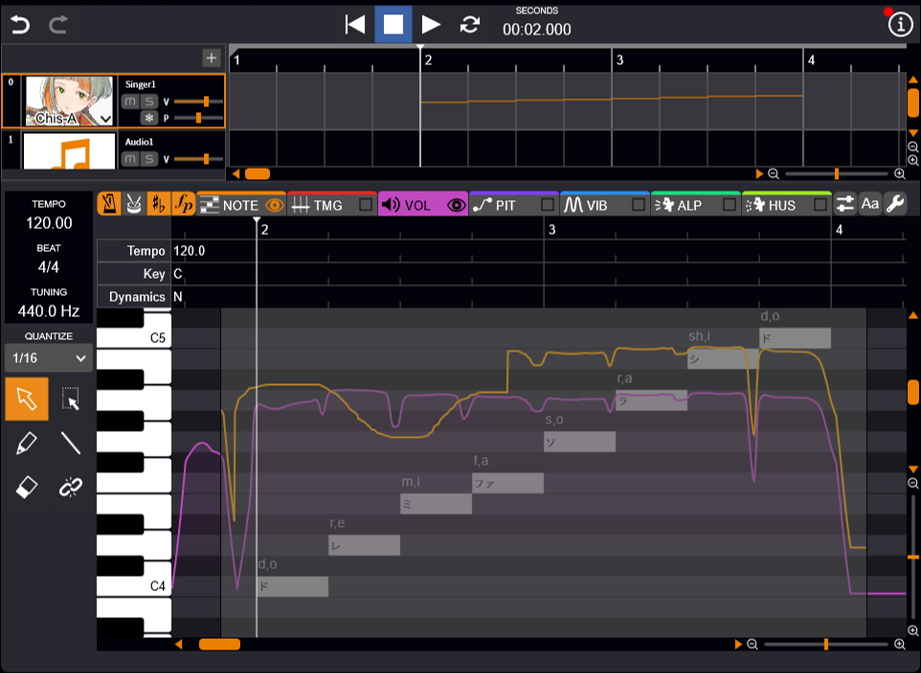Enable the PIT parameter checkbox
This screenshot has height=673, width=921.
pyautogui.click(x=547, y=205)
